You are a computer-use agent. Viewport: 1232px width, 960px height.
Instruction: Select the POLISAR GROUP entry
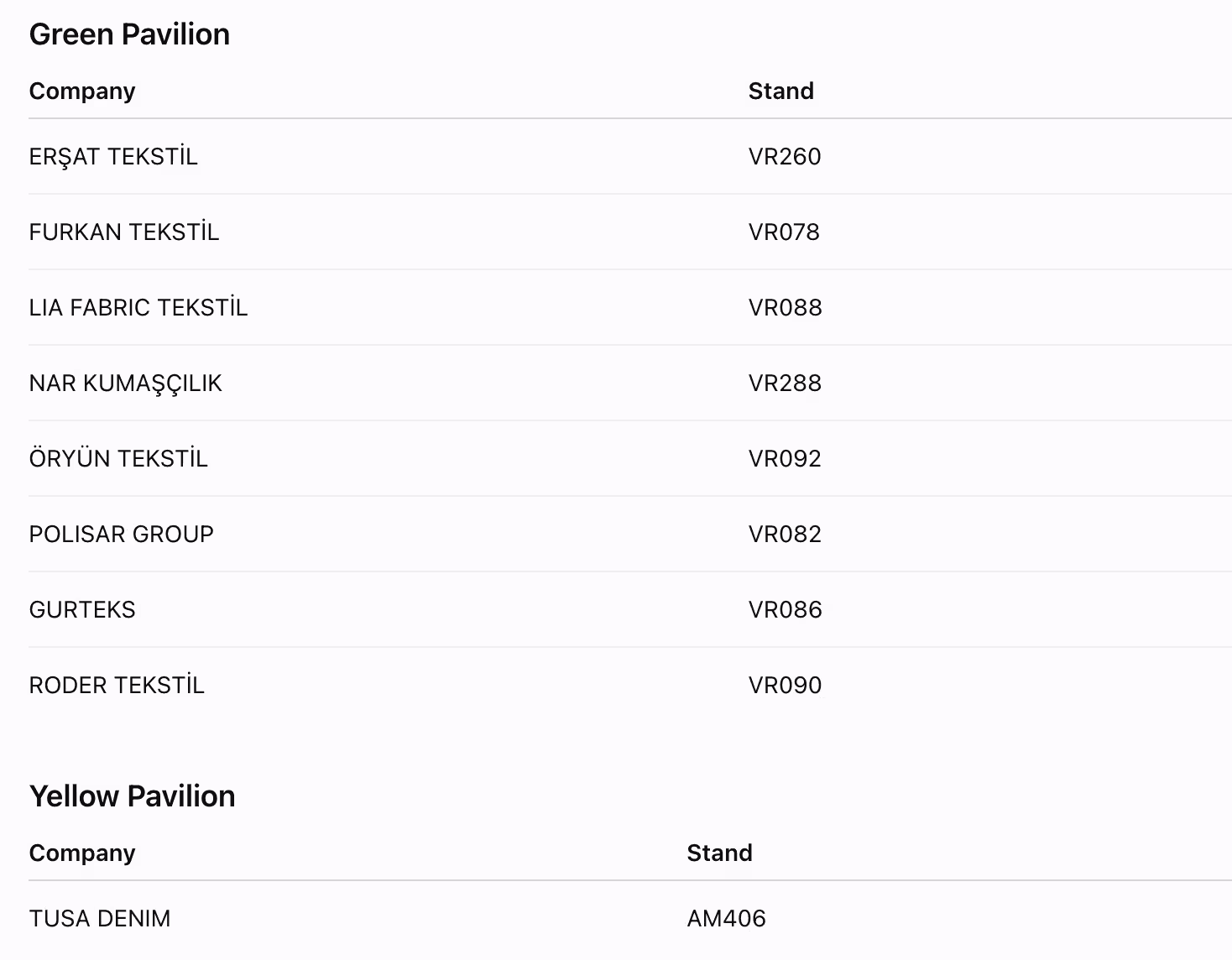[x=122, y=535]
